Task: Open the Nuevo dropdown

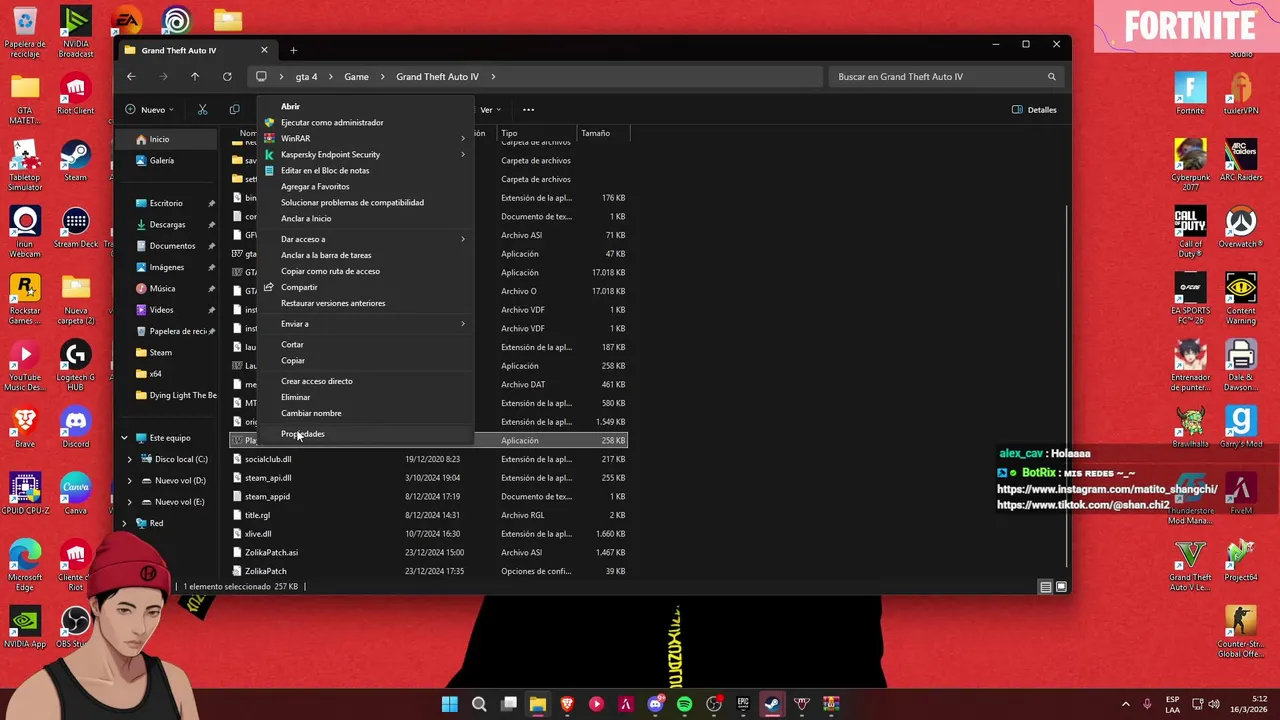Action: pyautogui.click(x=150, y=110)
